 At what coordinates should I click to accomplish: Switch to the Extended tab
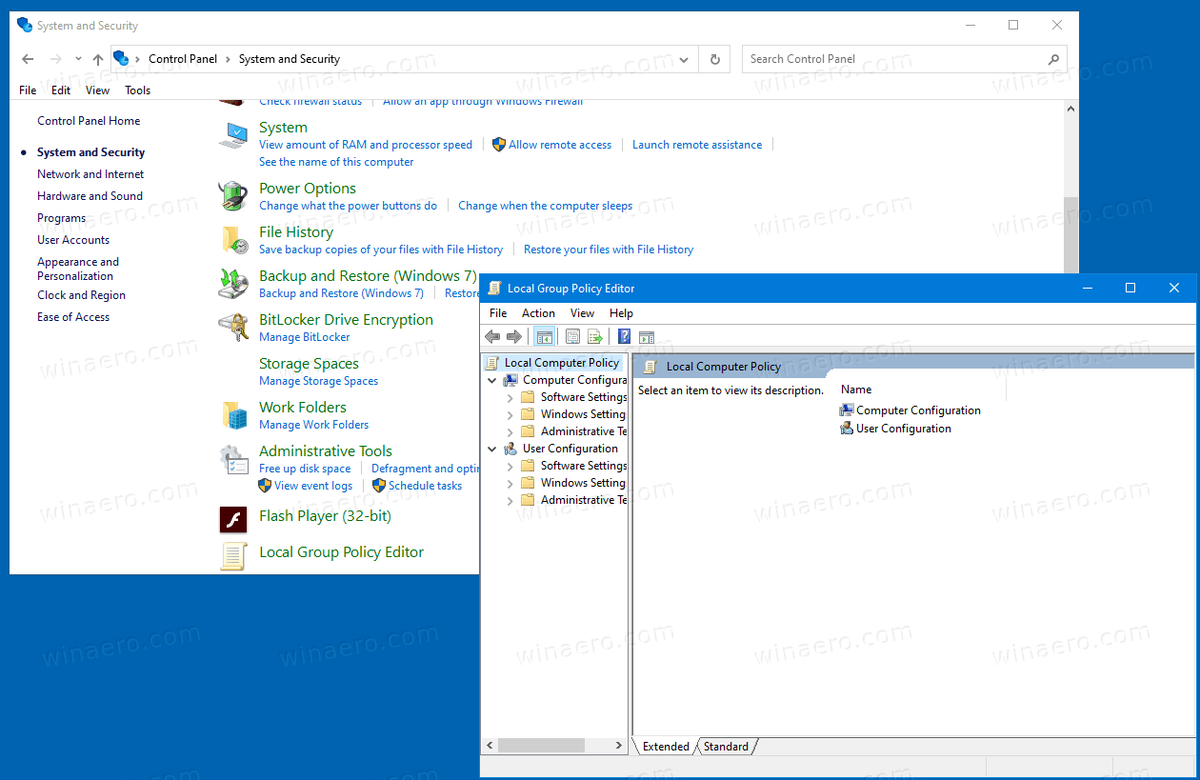[x=666, y=746]
